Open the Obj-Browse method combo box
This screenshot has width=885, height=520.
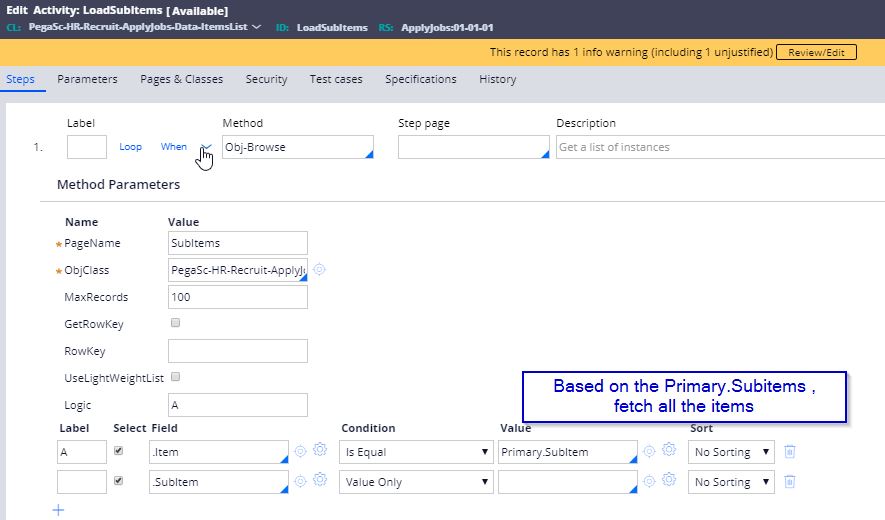click(297, 147)
